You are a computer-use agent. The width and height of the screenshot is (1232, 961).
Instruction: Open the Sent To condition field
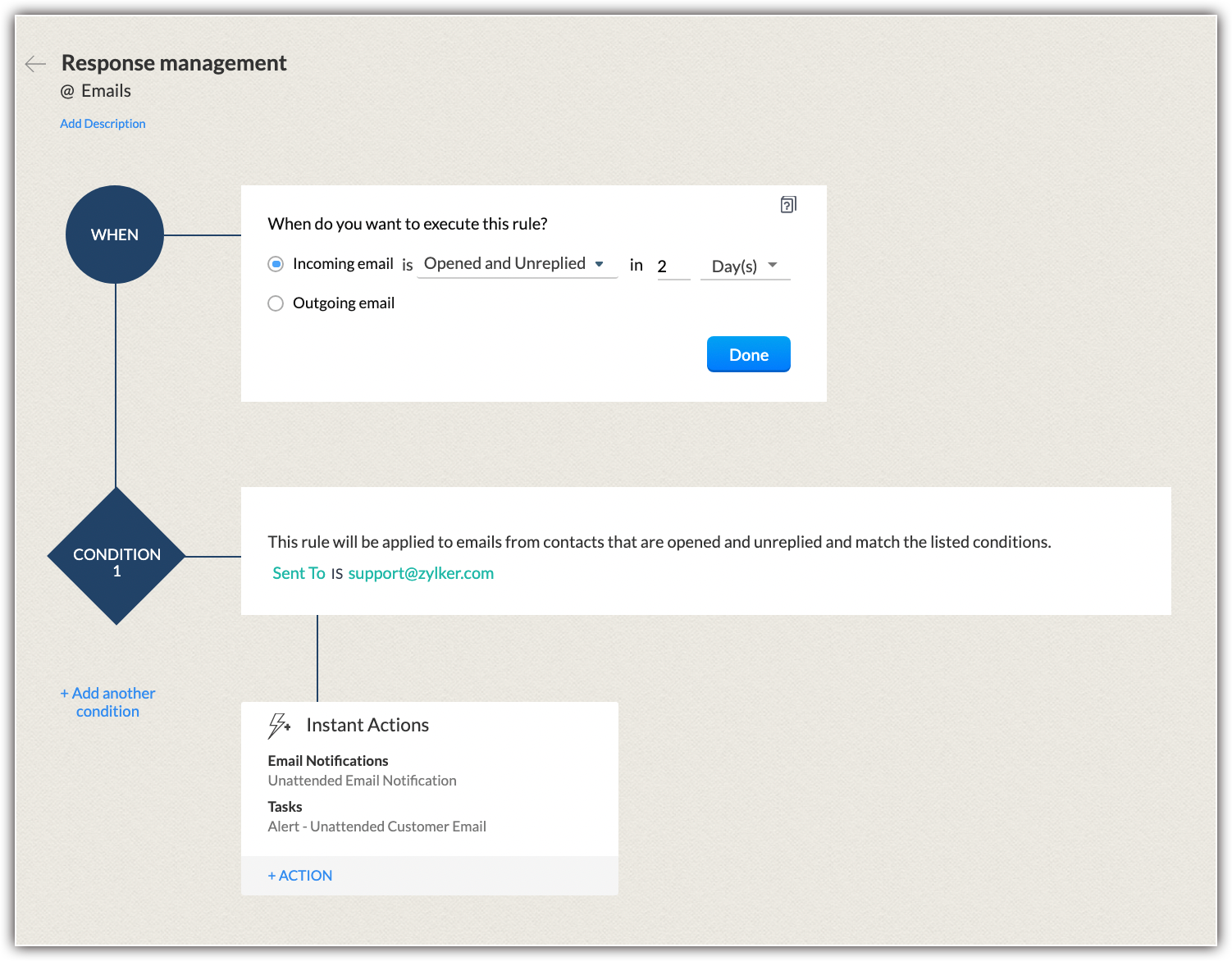pos(299,573)
